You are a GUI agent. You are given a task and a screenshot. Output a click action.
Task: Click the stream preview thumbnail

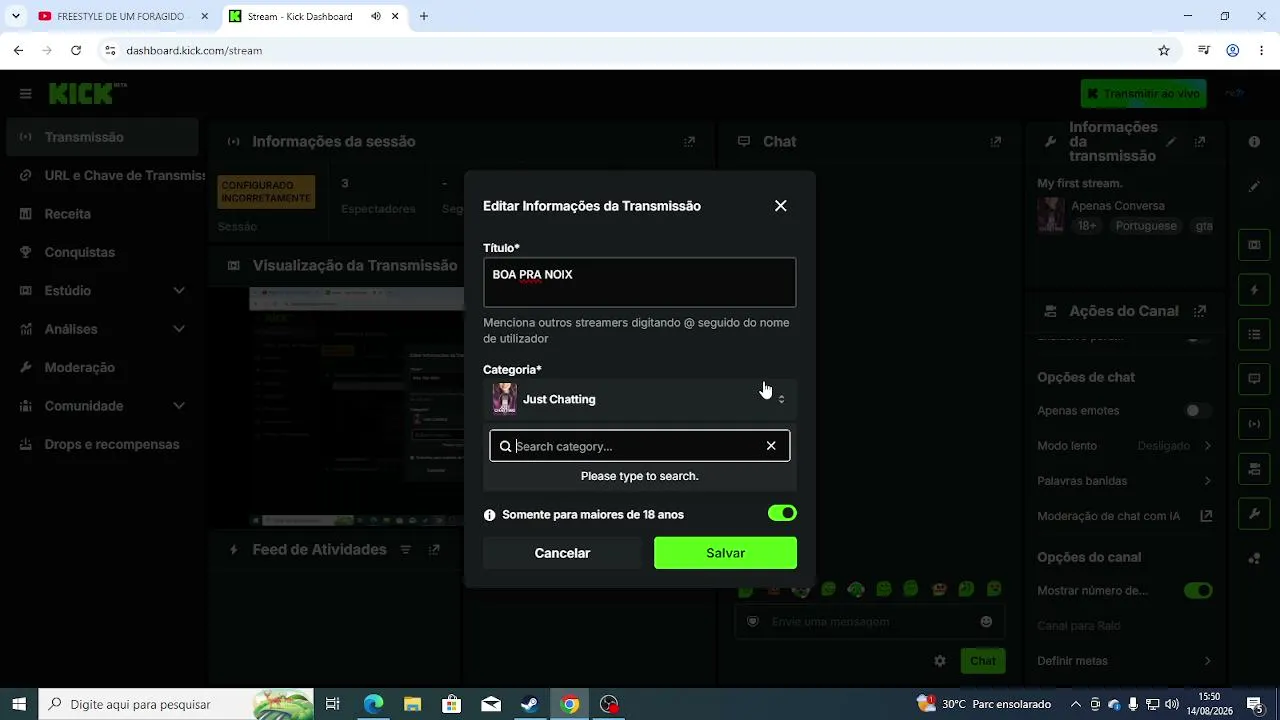point(356,406)
